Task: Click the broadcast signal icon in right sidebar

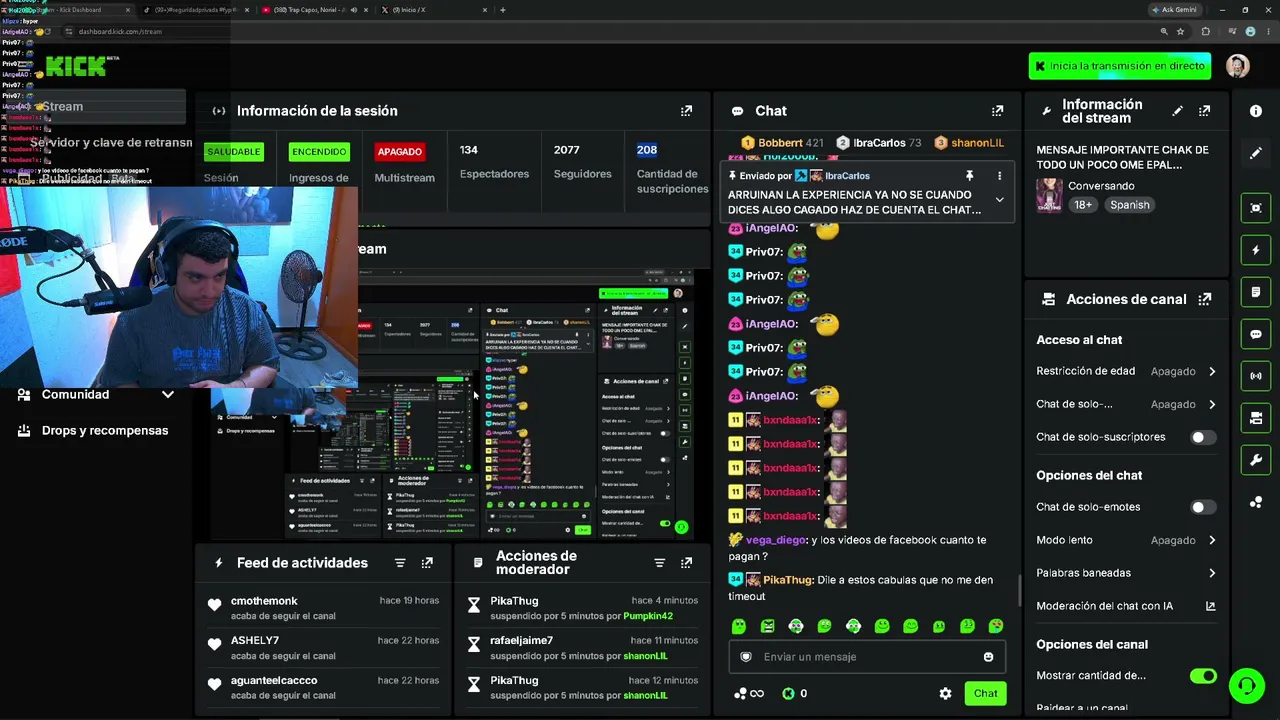Action: (1256, 376)
